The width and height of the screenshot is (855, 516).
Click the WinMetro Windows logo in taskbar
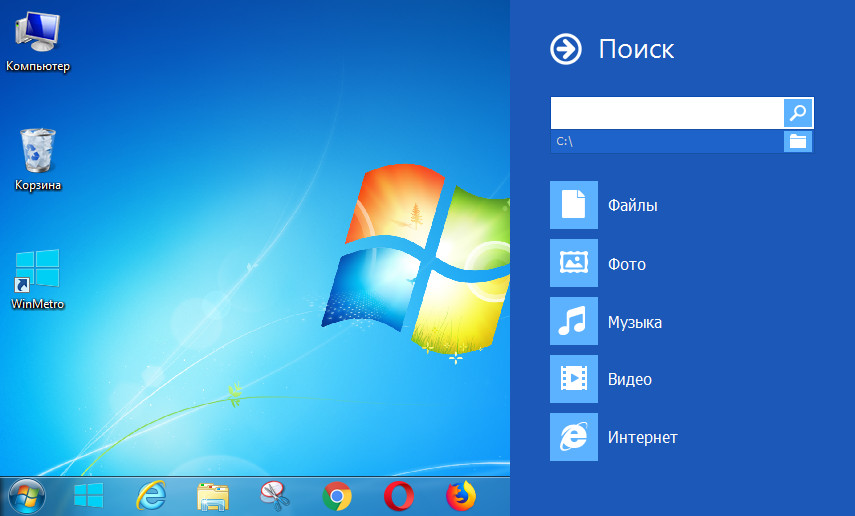point(89,495)
